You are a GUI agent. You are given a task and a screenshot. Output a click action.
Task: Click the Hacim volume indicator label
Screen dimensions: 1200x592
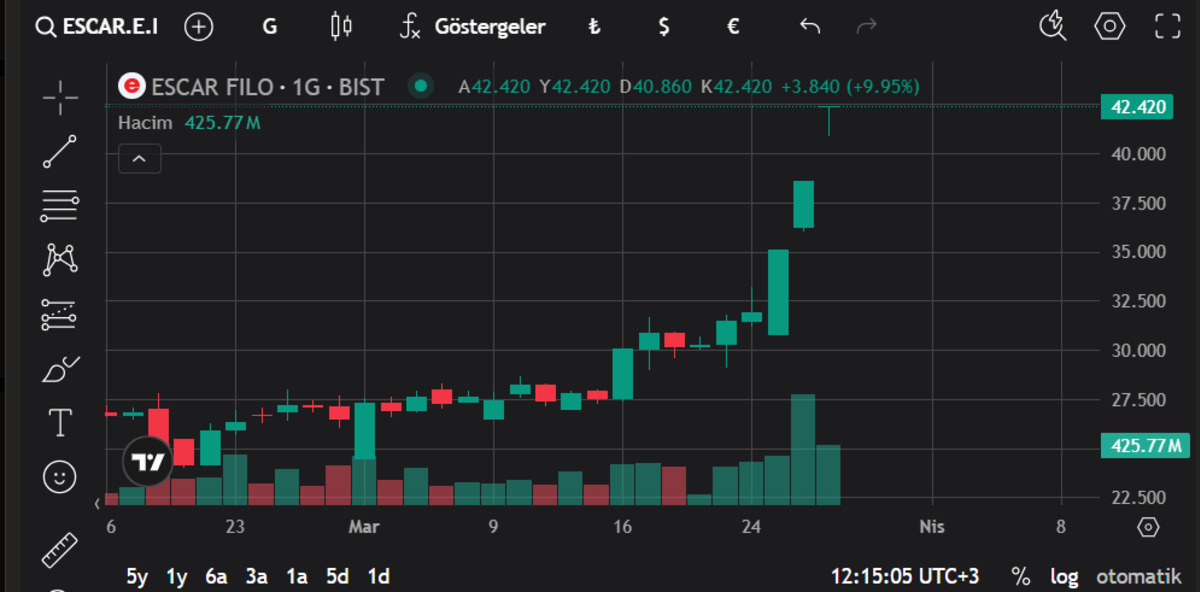point(145,123)
